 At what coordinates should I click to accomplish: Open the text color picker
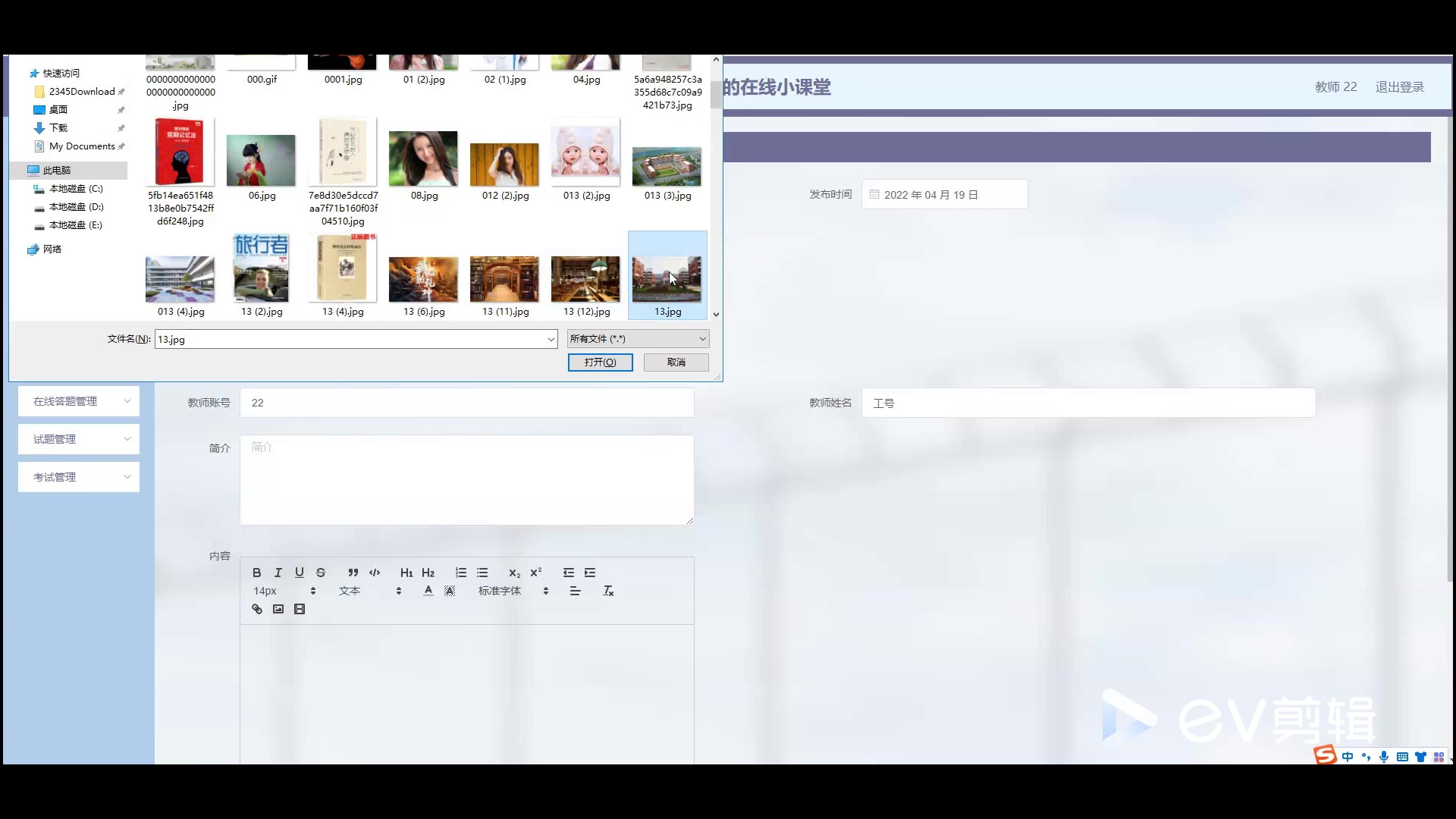pyautogui.click(x=428, y=591)
